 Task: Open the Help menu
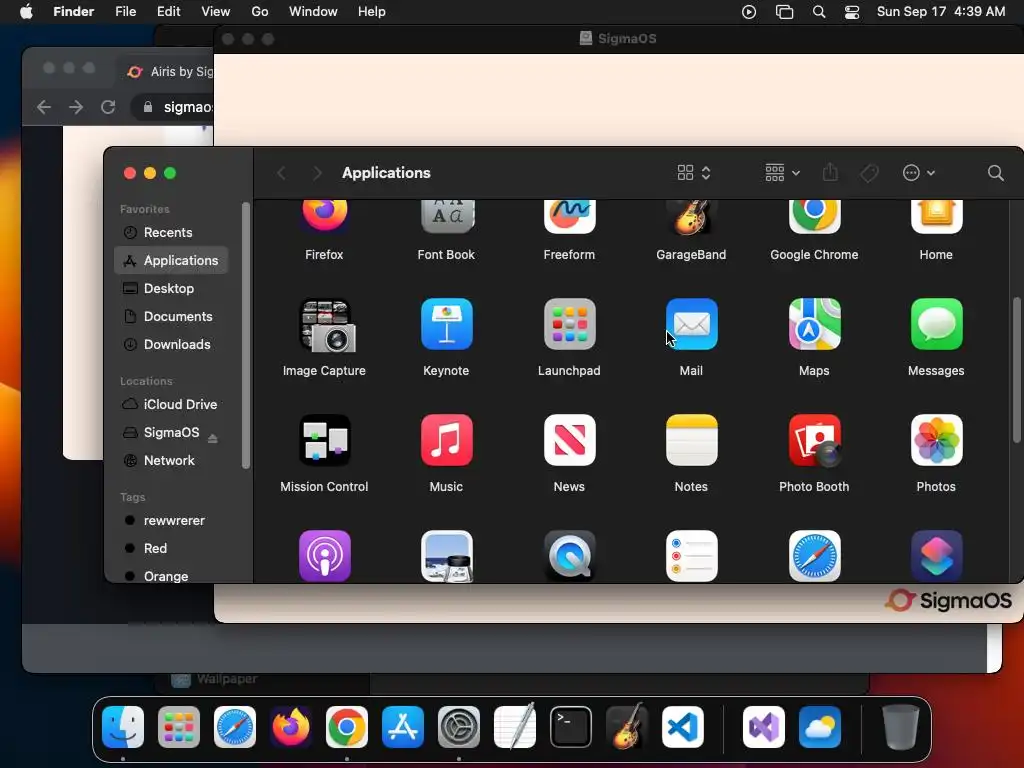[x=372, y=12]
